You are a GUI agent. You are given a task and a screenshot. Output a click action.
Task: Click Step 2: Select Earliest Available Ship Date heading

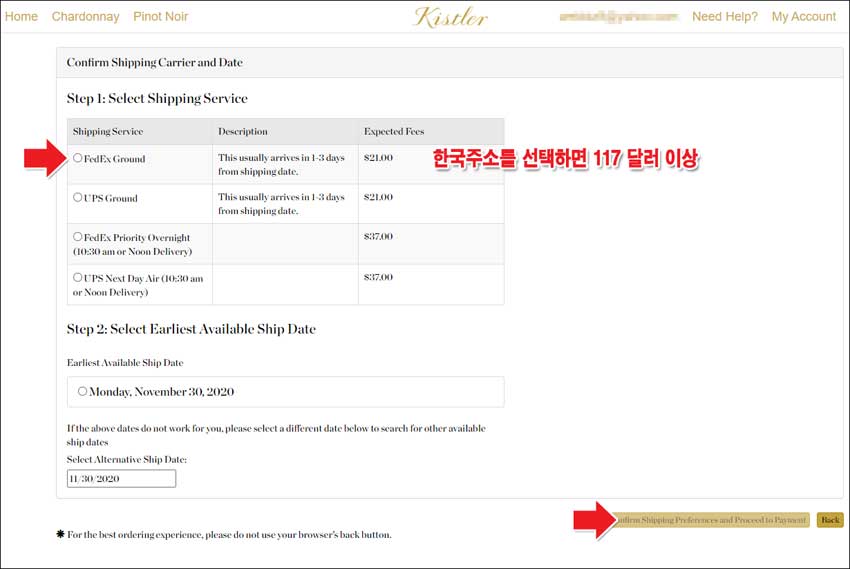[191, 329]
